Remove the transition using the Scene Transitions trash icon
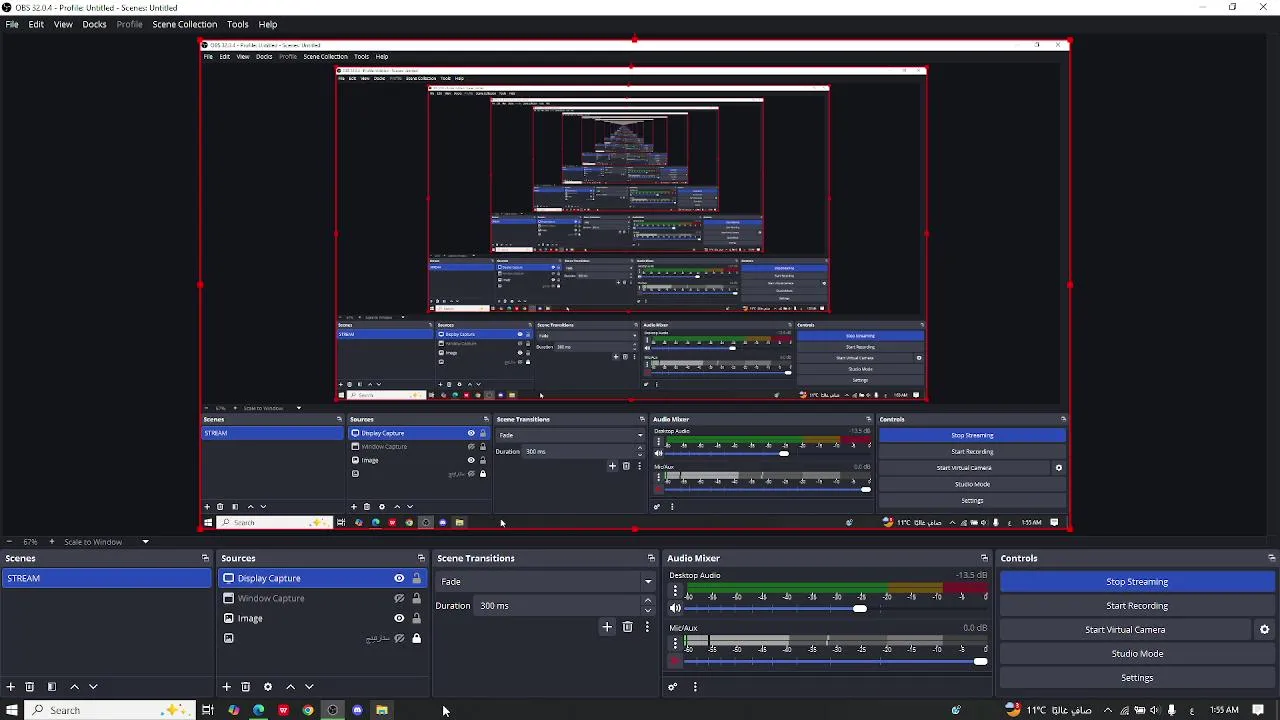Image resolution: width=1280 pixels, height=720 pixels. pyautogui.click(x=627, y=627)
